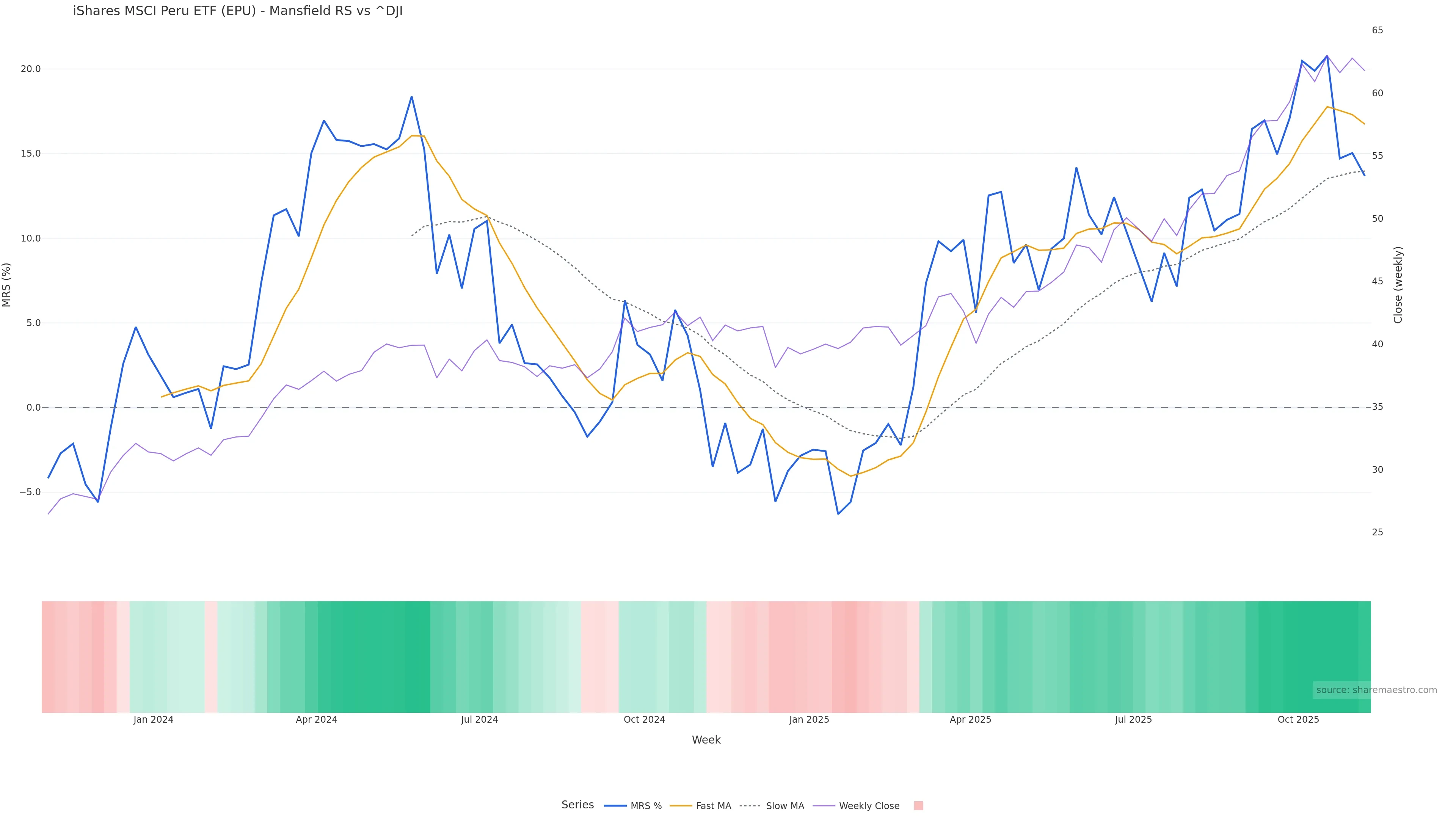Viewport: 1456px width, 819px height.
Task: Select the Jan 2024 x-axis label
Action: pos(153,720)
